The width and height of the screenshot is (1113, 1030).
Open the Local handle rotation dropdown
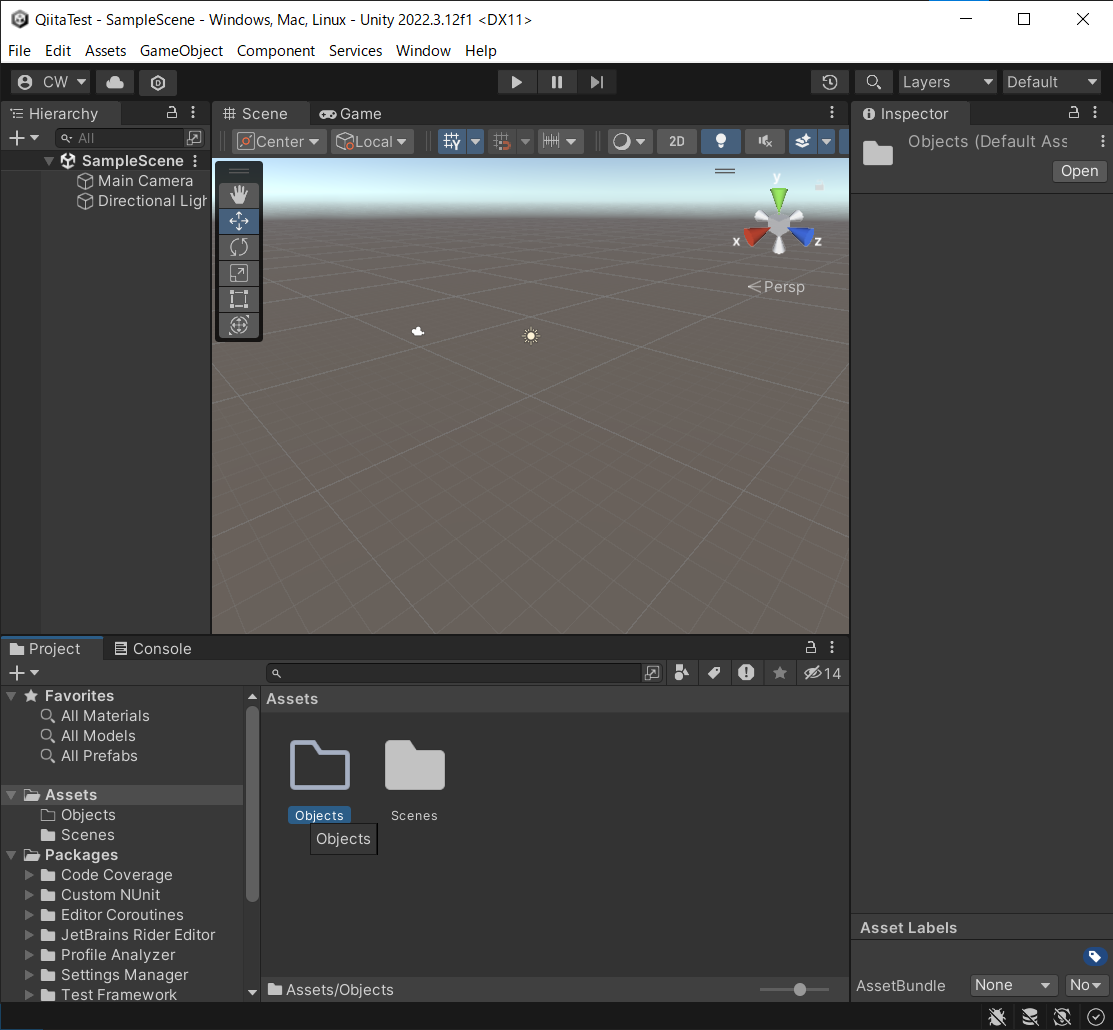[373, 141]
